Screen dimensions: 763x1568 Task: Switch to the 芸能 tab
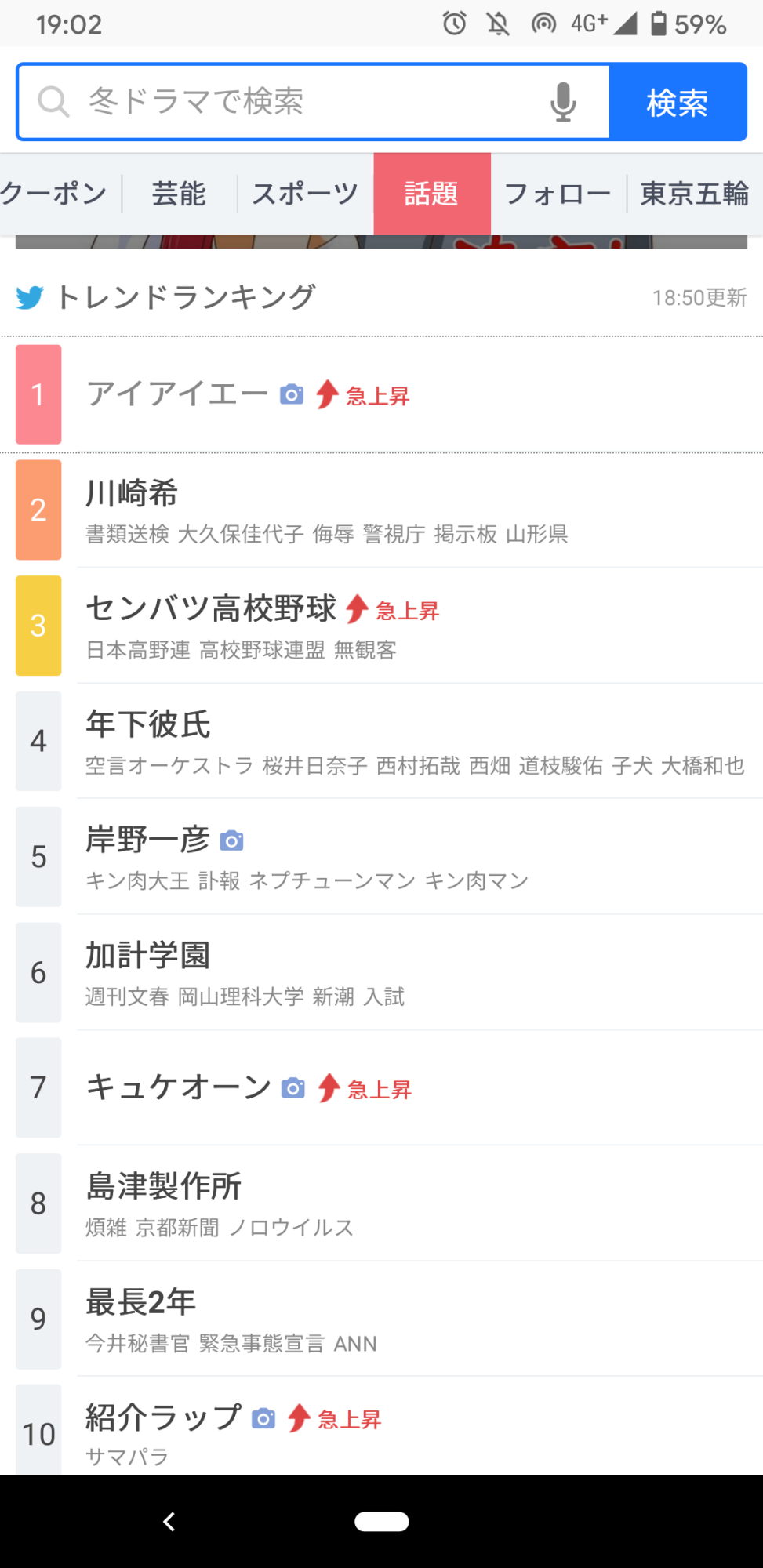pos(179,194)
